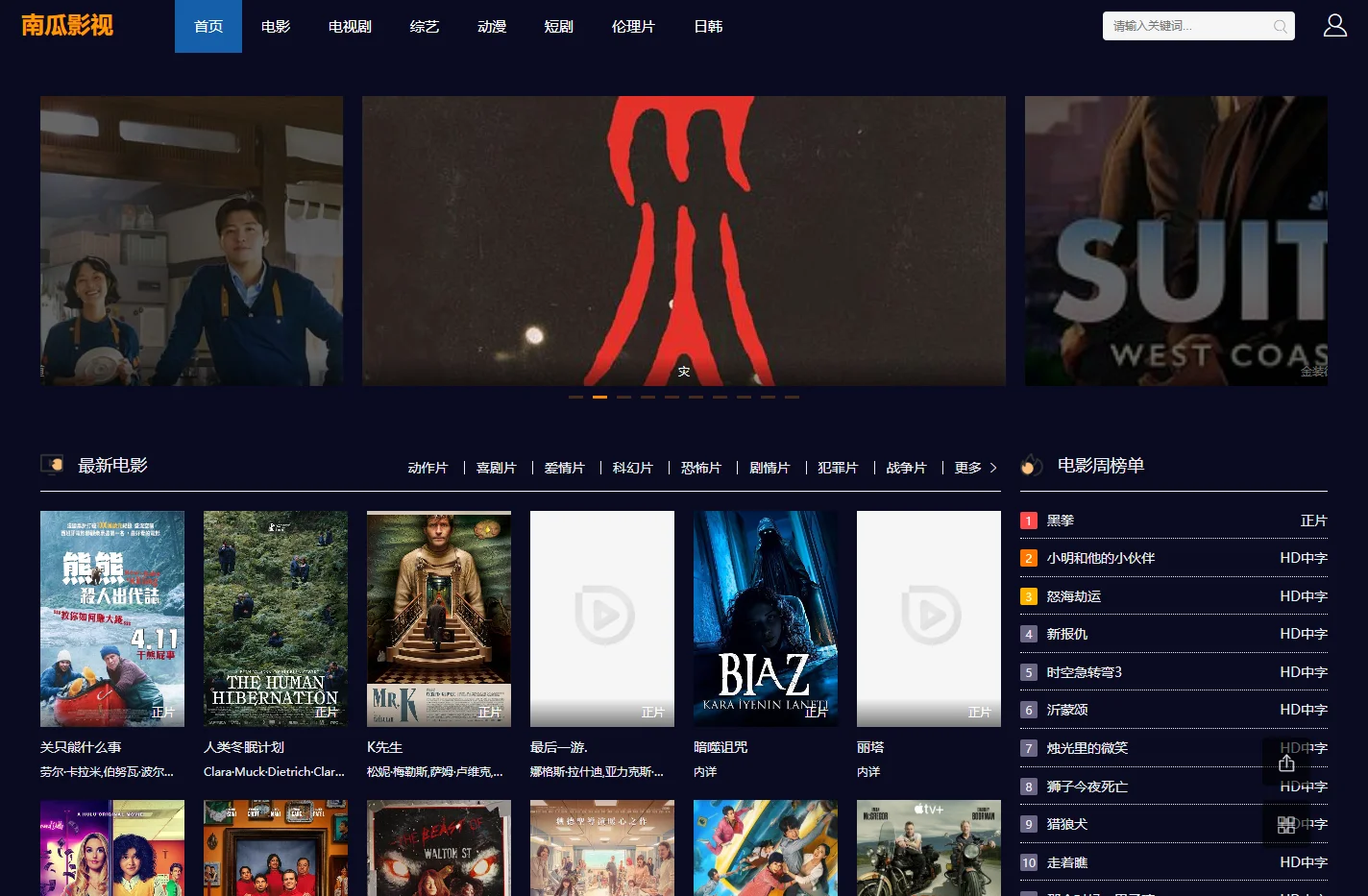Filter by 恐怖片 genre
The width and height of the screenshot is (1368, 896).
tap(700, 468)
